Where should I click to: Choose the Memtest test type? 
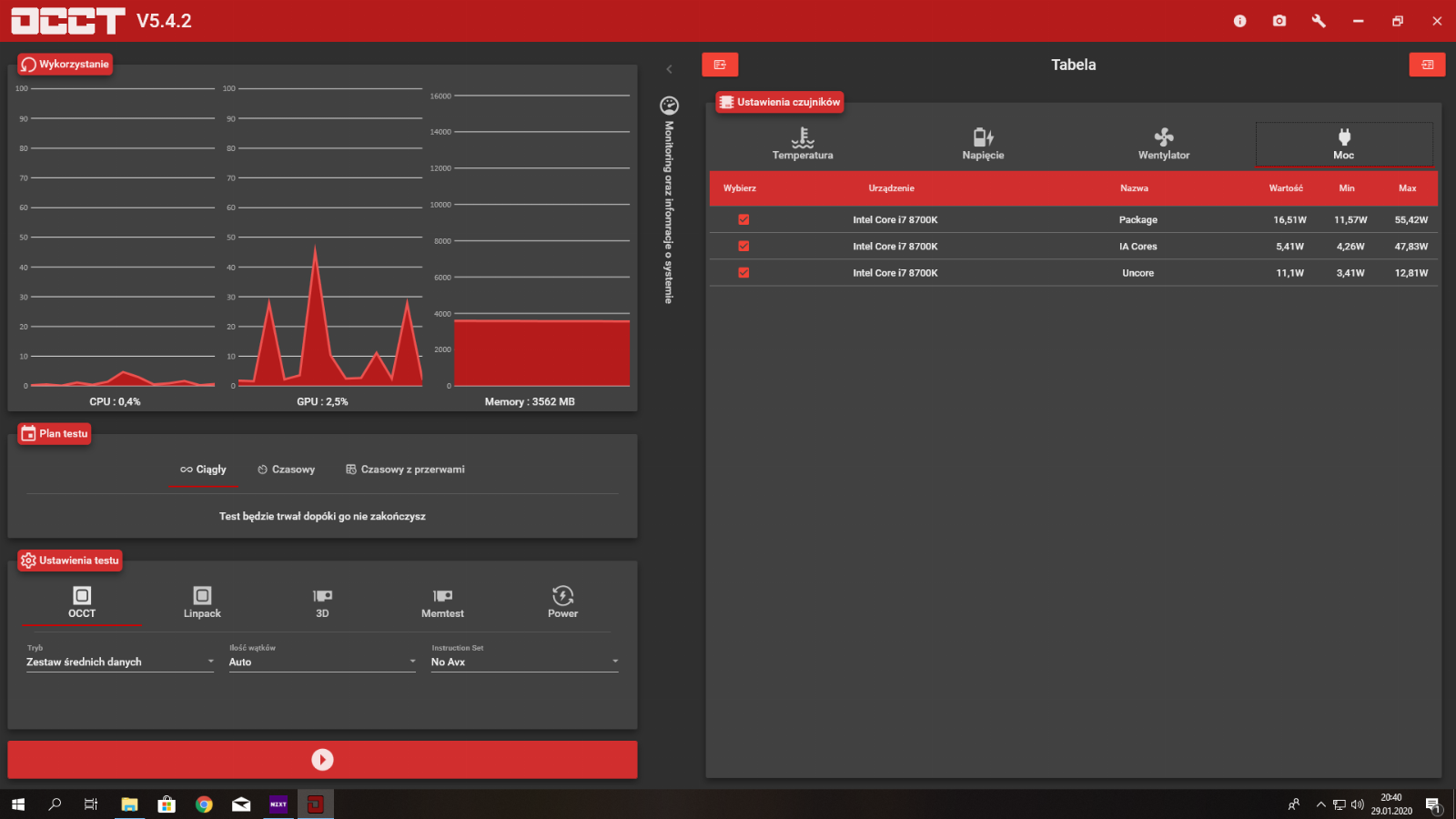[x=442, y=602]
